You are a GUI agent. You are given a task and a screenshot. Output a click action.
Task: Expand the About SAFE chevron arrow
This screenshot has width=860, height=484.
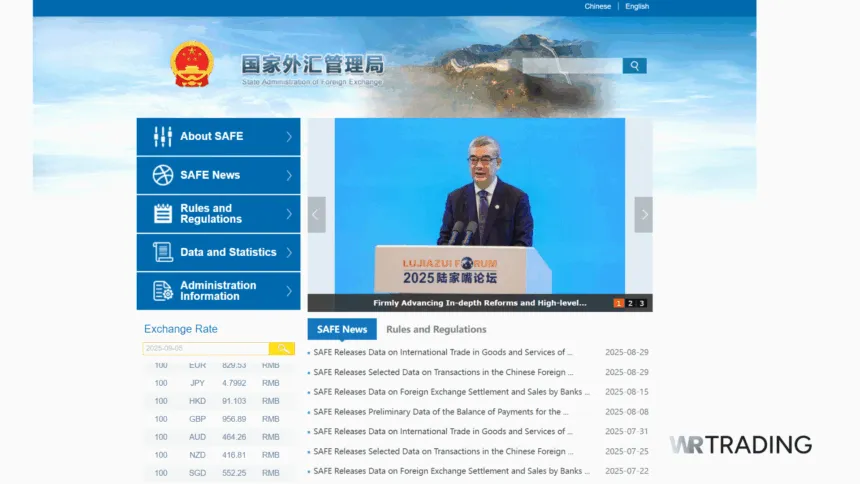(289, 137)
